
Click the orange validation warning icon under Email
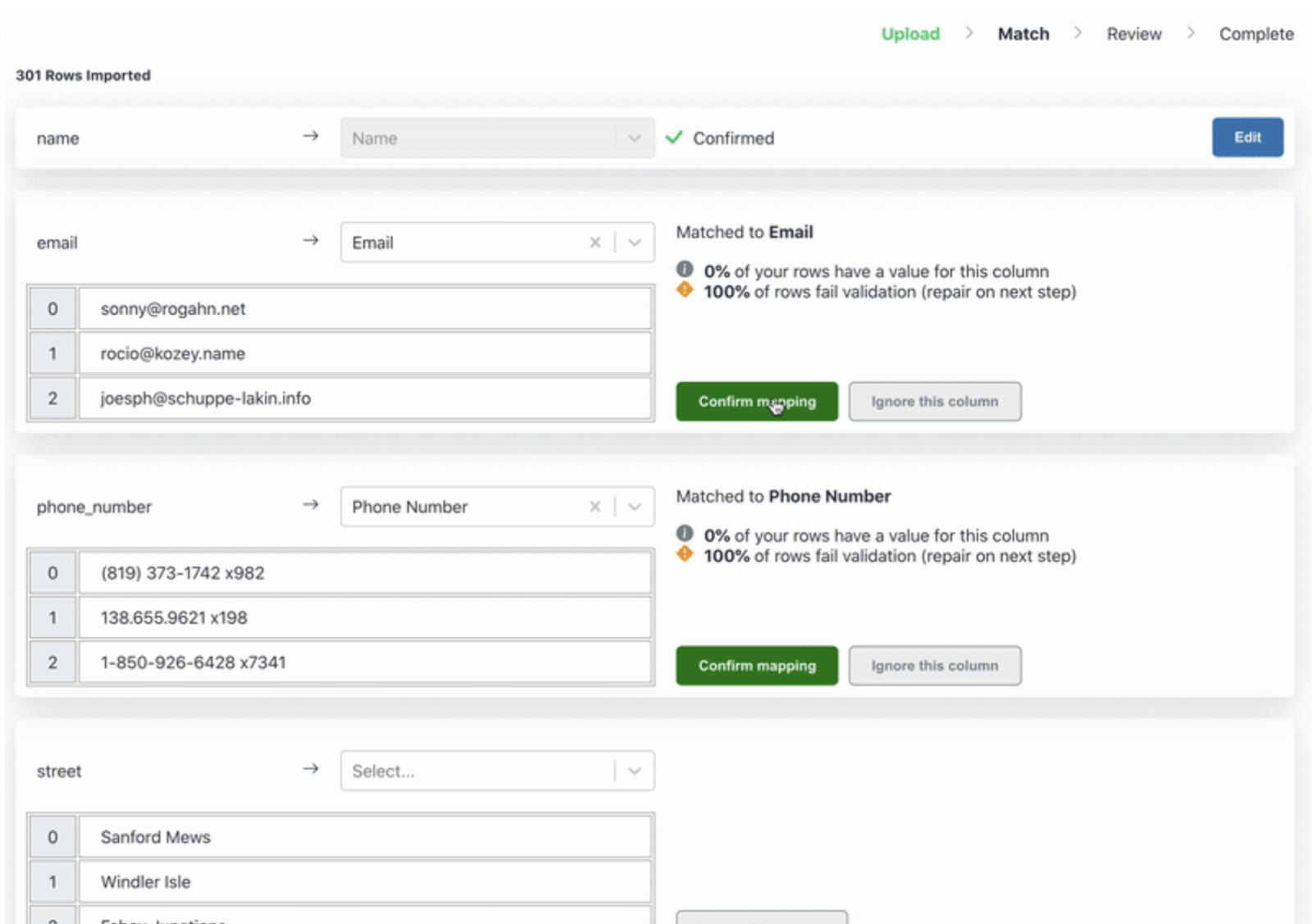click(x=685, y=291)
